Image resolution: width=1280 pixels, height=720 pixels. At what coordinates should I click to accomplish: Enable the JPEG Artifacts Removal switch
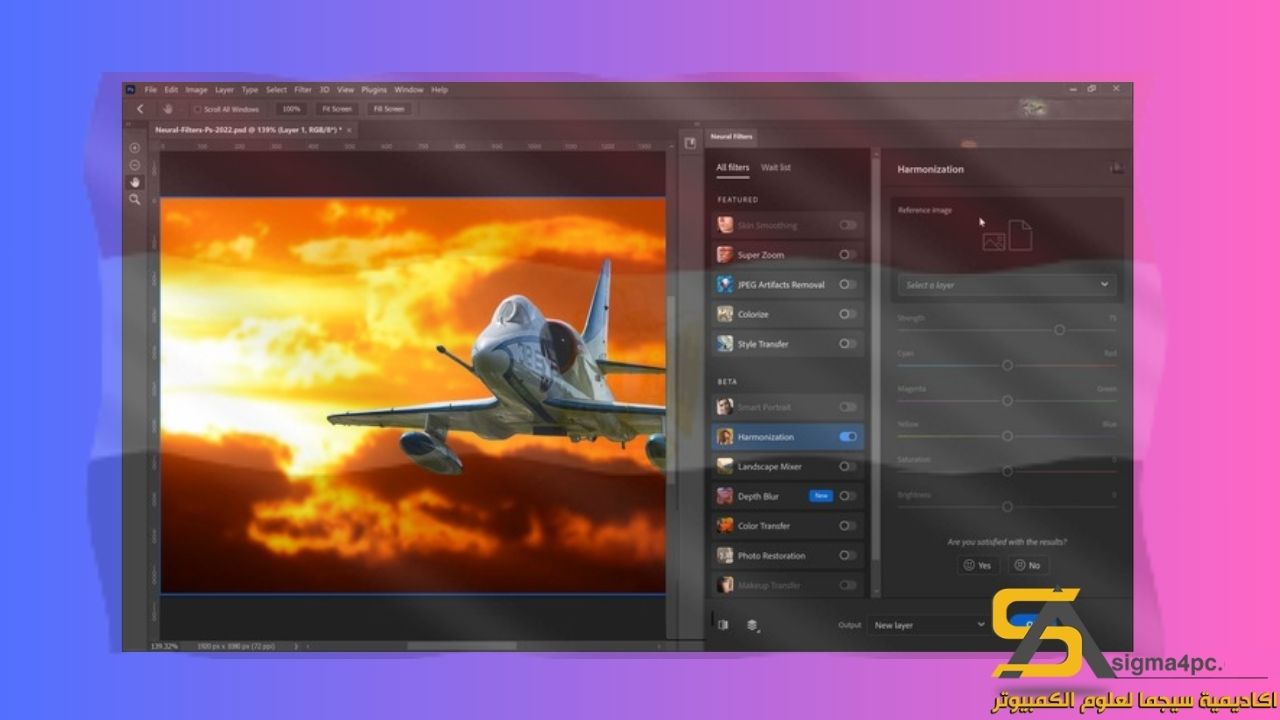(848, 284)
